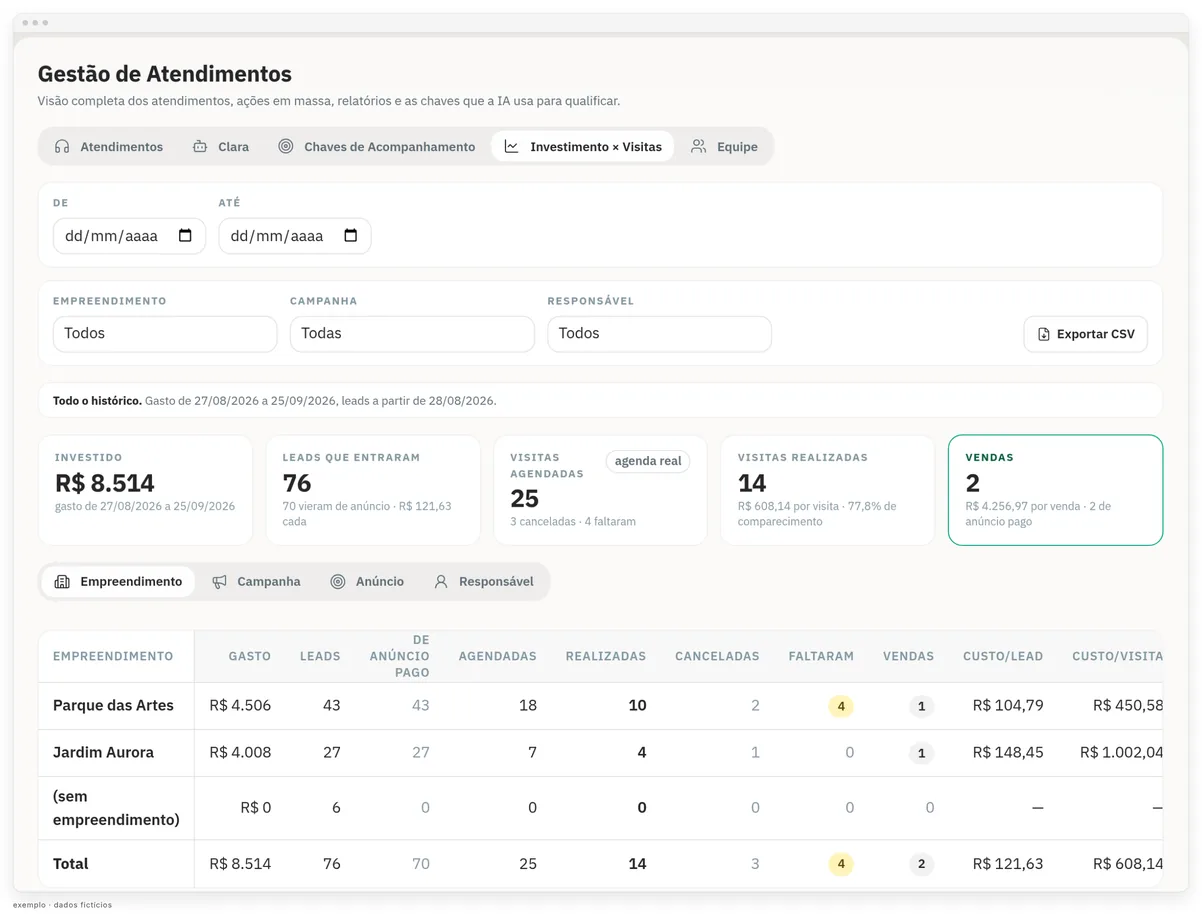Click the people icon beside Equipe

coord(699,147)
